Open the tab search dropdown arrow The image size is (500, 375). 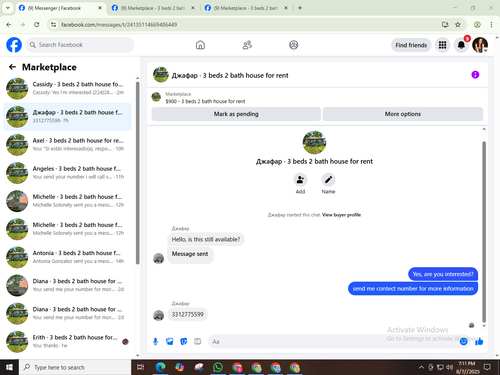click(x=7, y=8)
